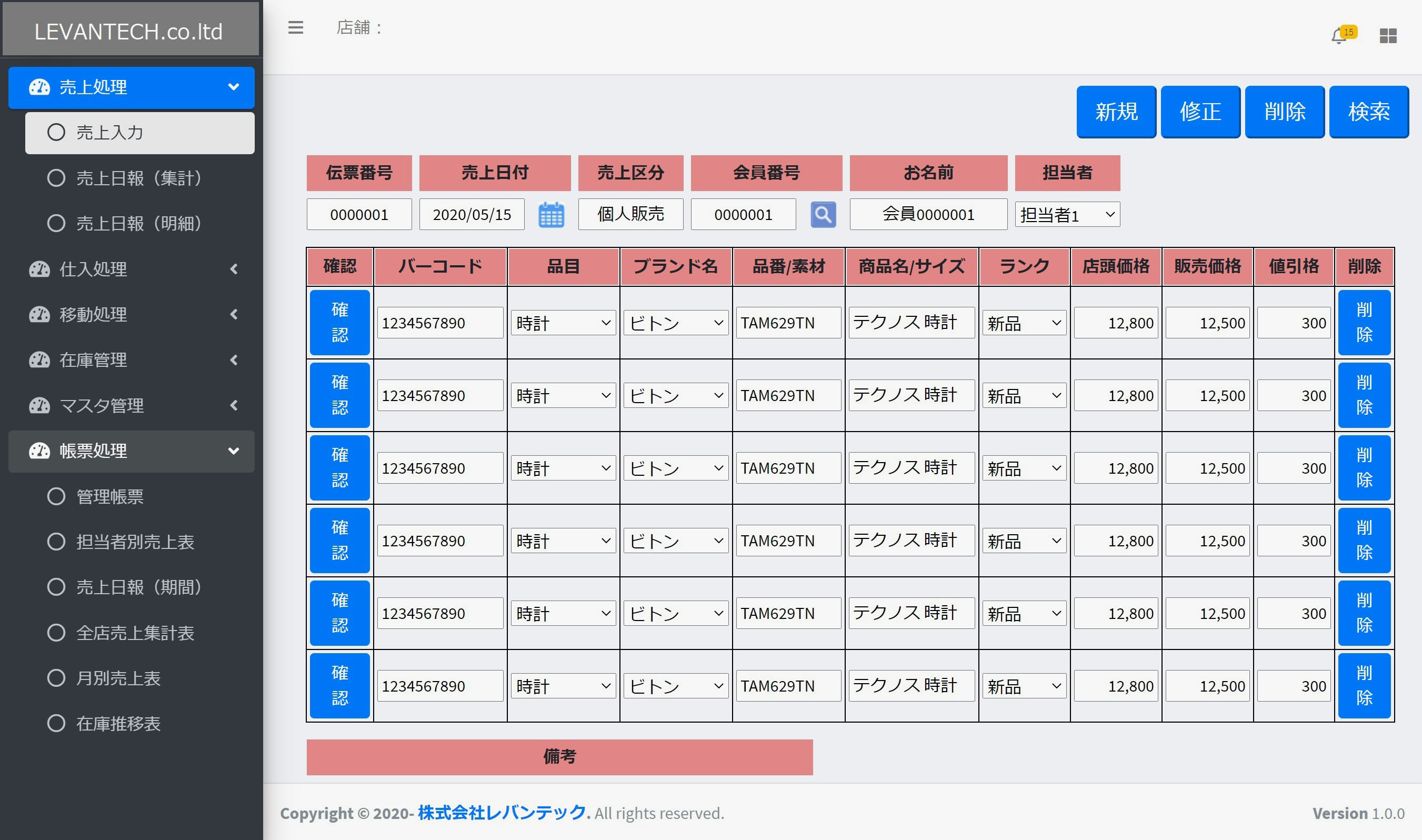Expand the 移動処理 menu chevron
This screenshot has height=840, width=1422.
tap(234, 314)
